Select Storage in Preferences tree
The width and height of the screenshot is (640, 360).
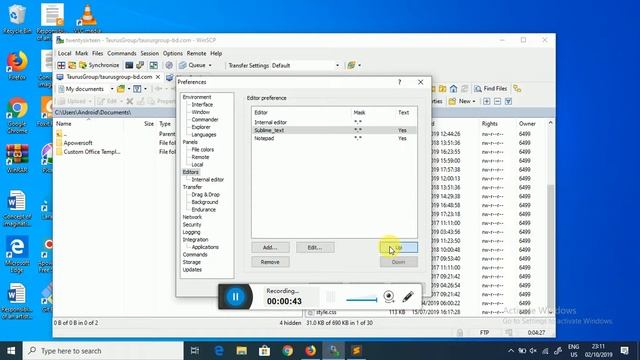coord(191,262)
